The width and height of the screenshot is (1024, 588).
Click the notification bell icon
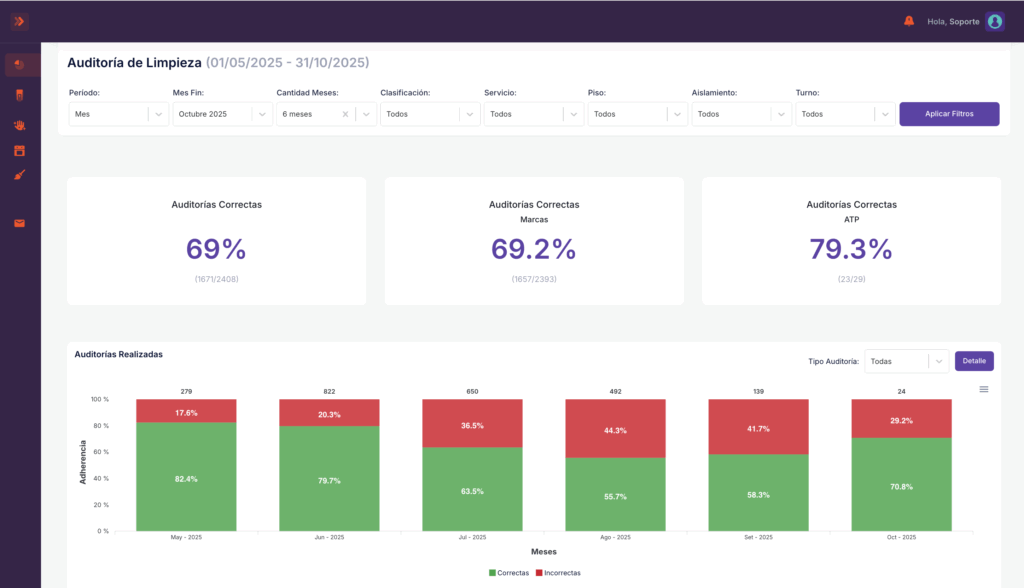click(908, 22)
